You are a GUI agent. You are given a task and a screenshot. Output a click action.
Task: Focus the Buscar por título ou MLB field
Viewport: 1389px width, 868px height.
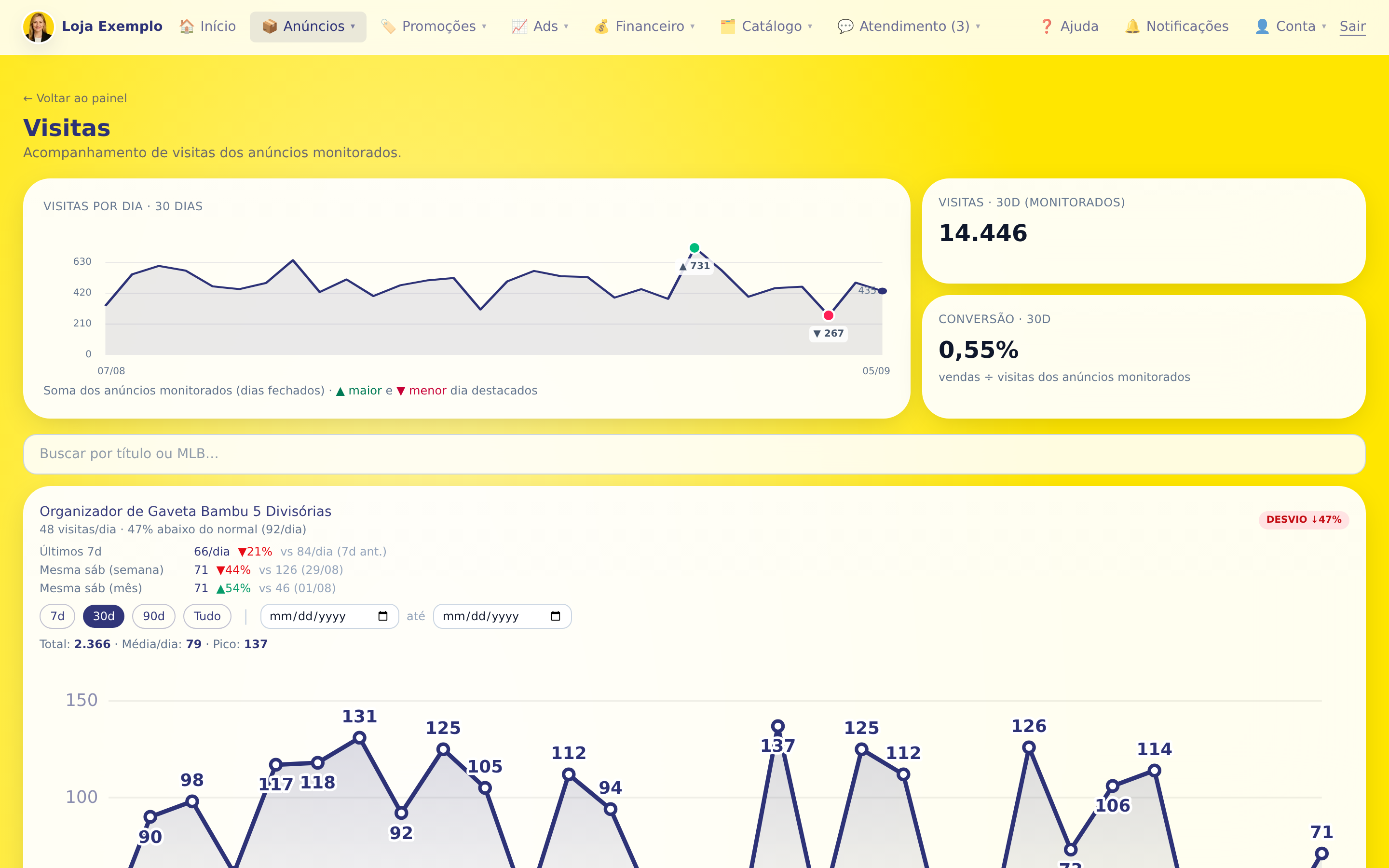tap(694, 453)
